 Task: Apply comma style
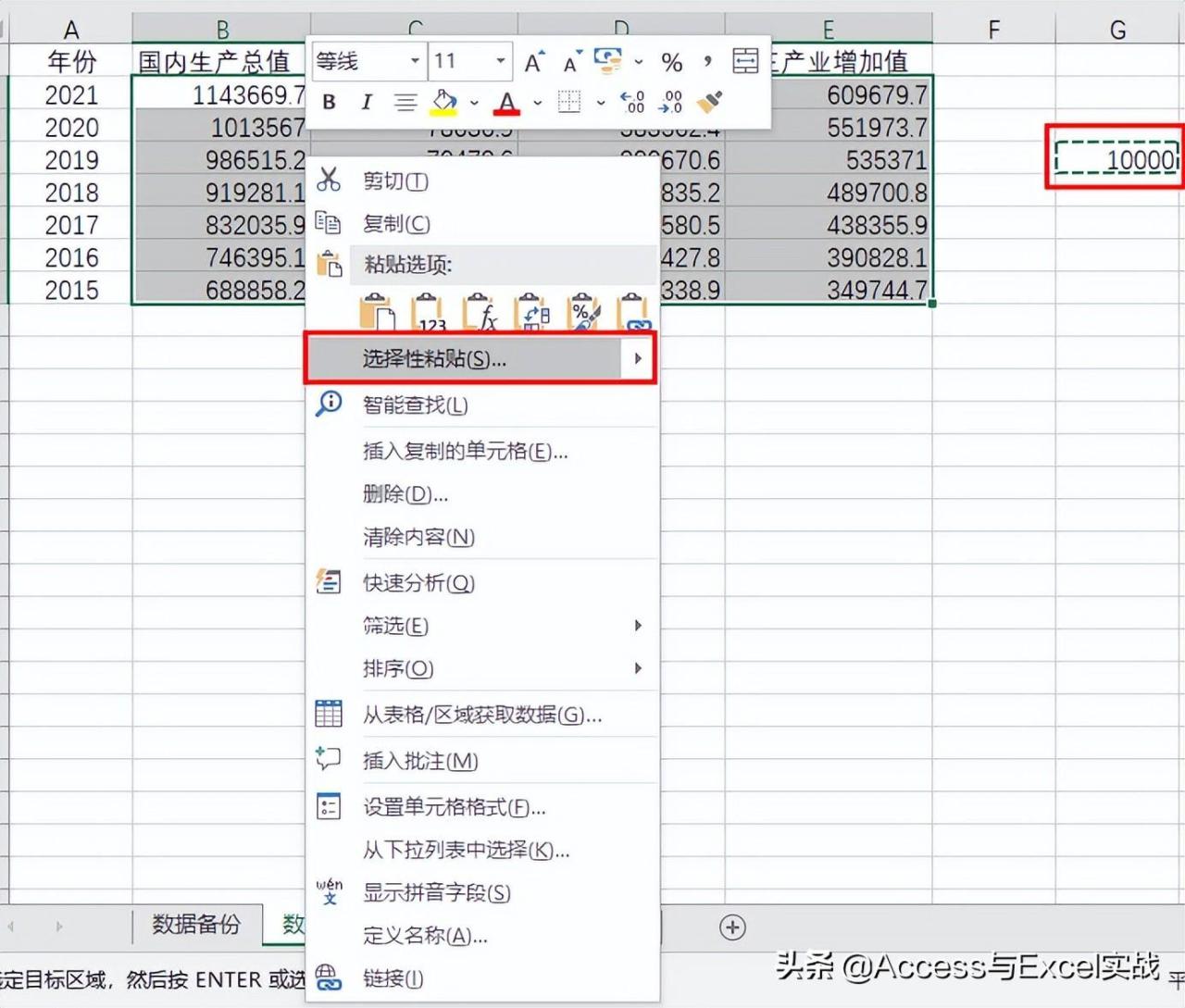coord(707,62)
